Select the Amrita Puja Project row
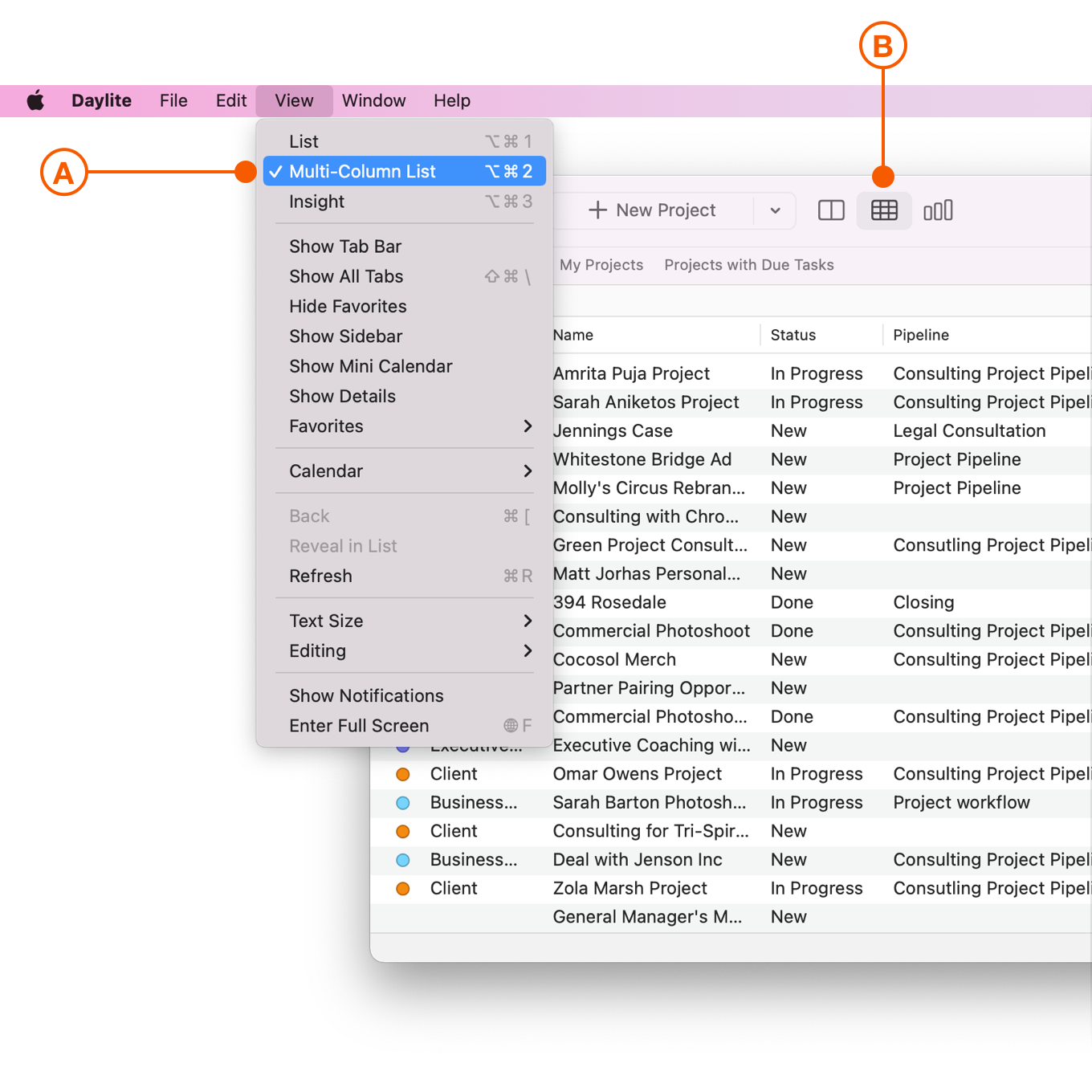 pos(630,373)
